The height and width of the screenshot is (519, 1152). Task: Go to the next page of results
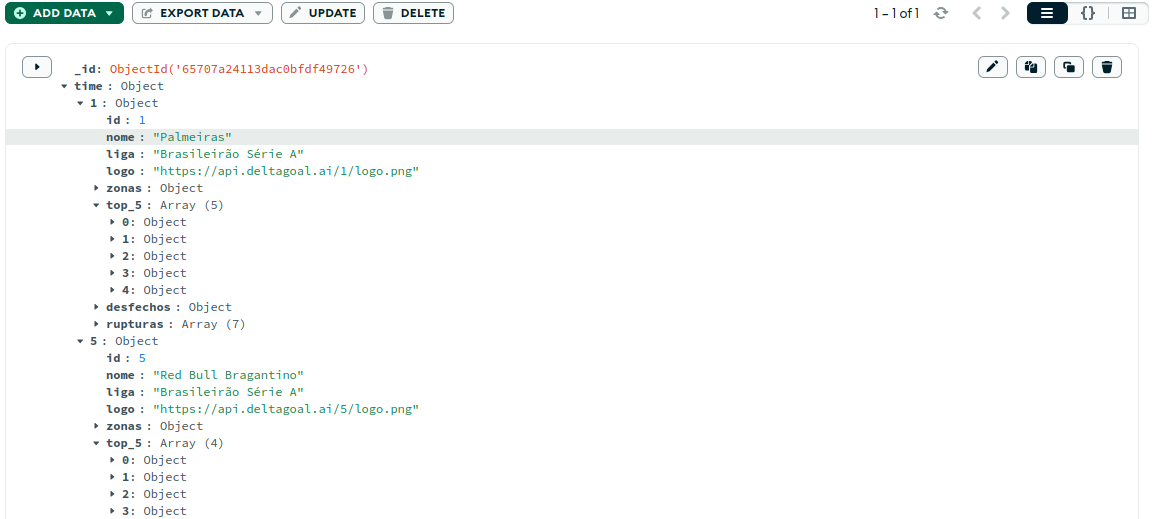[x=1005, y=13]
